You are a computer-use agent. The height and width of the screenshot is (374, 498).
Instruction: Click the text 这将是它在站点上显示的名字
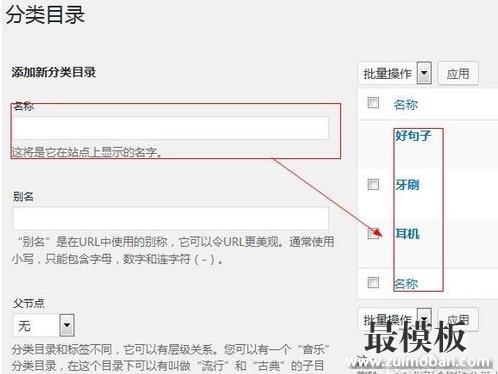87,152
